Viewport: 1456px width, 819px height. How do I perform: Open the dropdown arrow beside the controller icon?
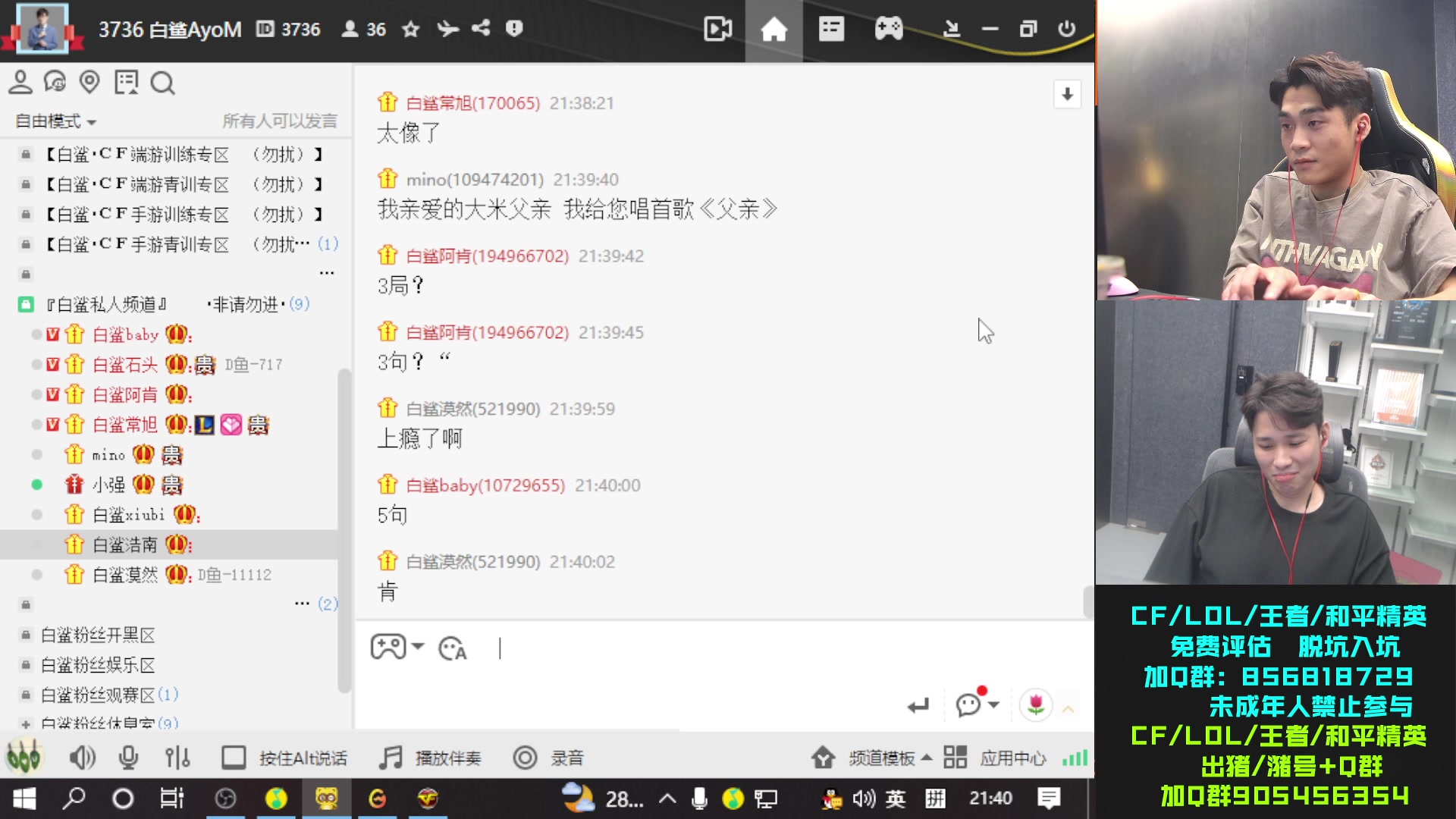417,648
